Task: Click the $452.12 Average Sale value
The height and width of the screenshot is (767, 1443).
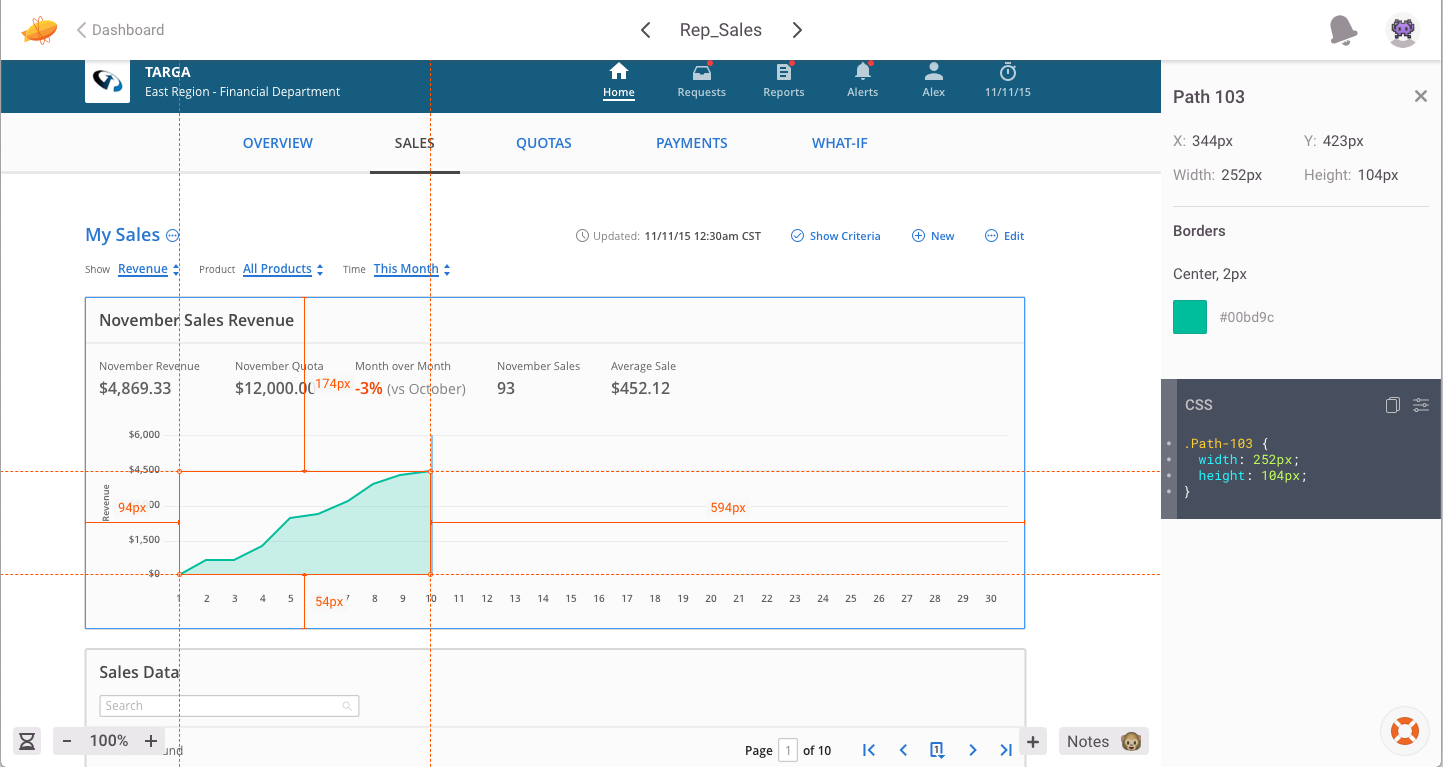Action: point(640,388)
